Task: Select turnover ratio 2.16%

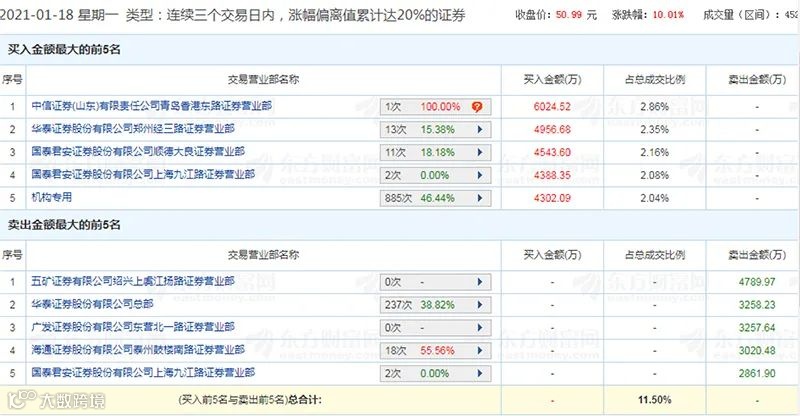Action: [655, 152]
